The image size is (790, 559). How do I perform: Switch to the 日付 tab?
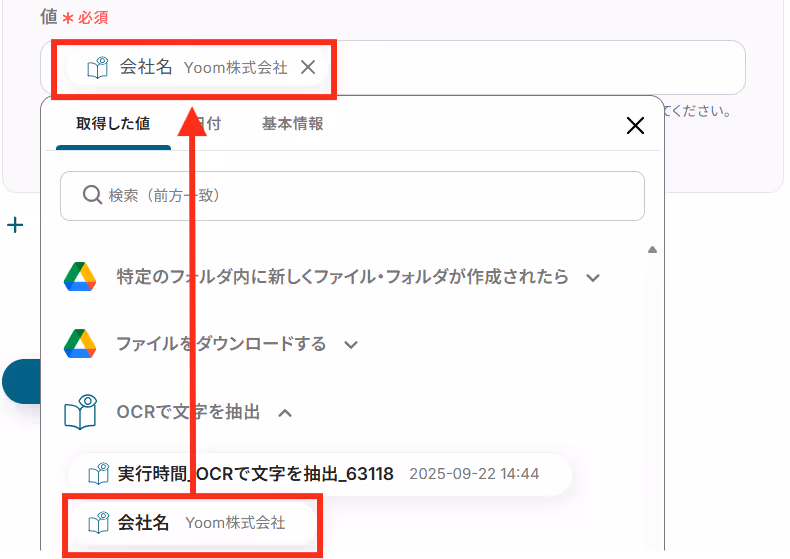tap(208, 123)
